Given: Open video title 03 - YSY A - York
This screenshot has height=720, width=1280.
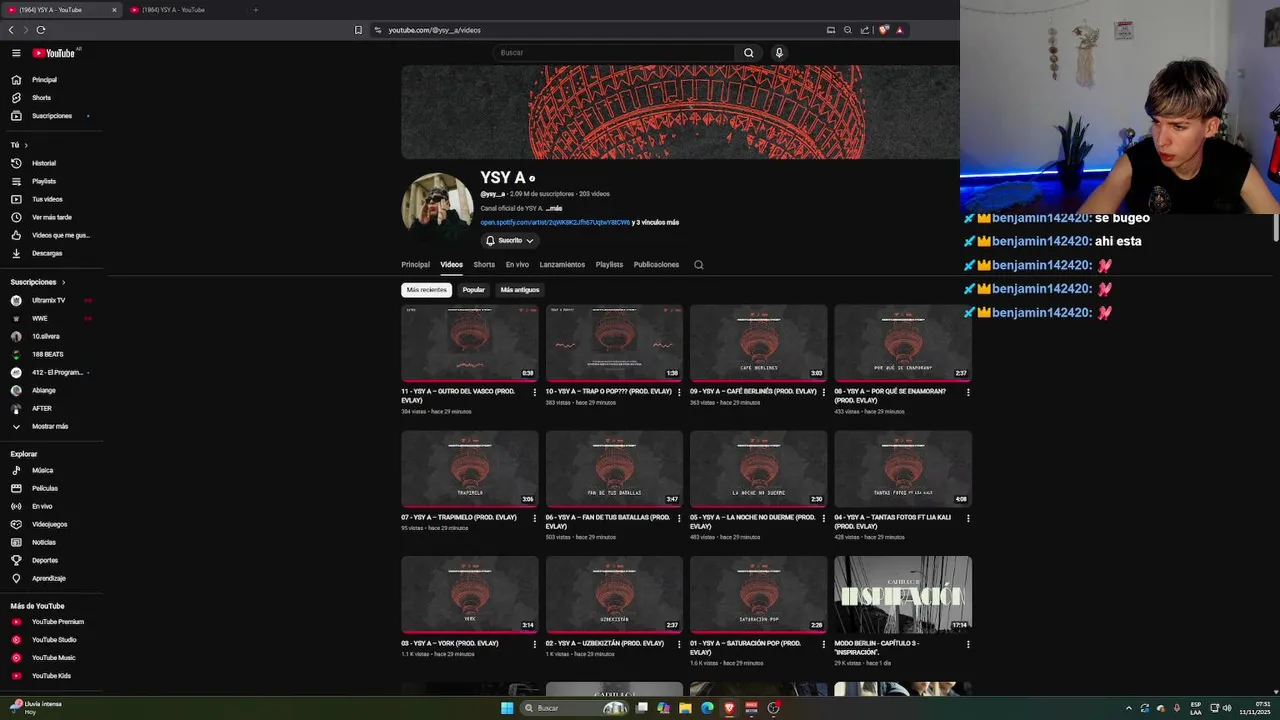Looking at the screenshot, I should (x=450, y=643).
